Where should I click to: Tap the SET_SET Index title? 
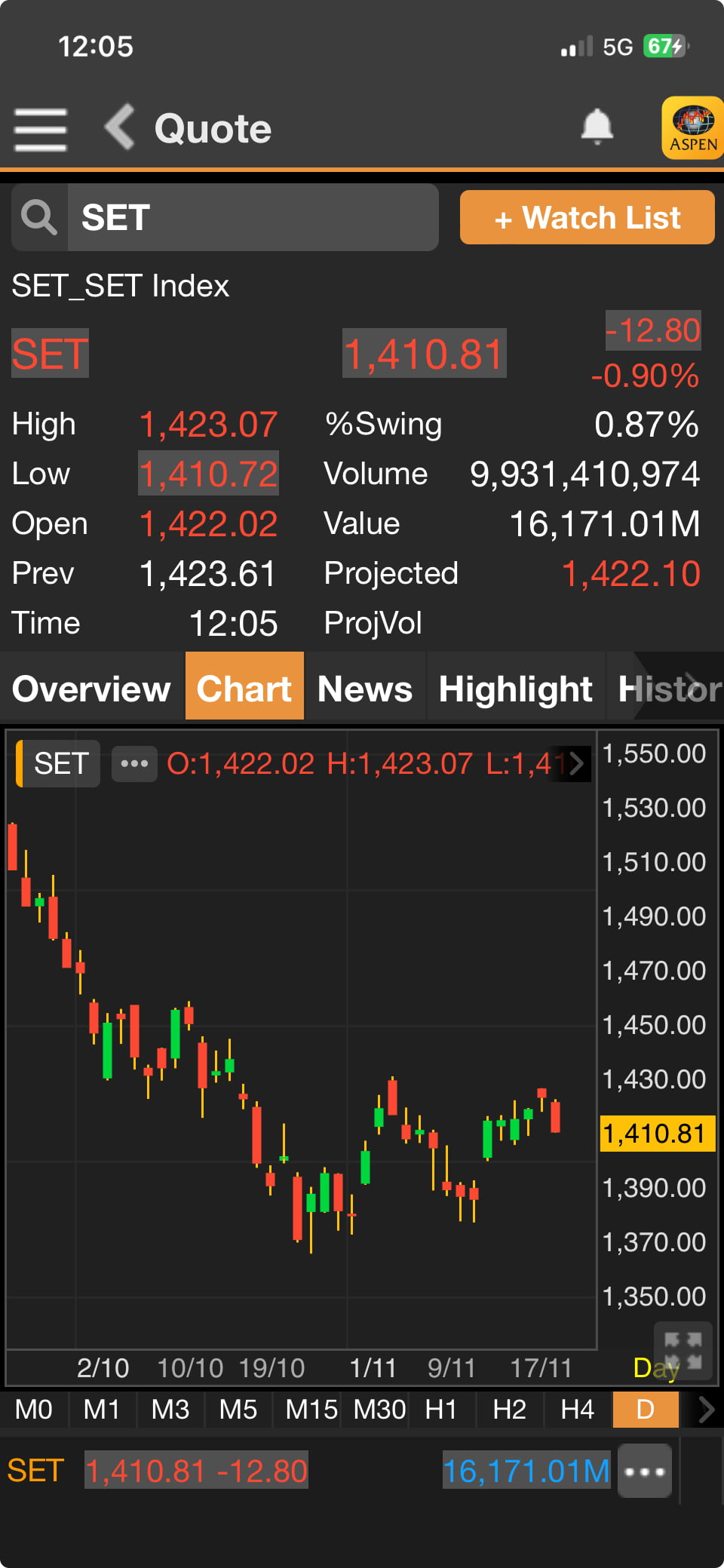(x=121, y=286)
